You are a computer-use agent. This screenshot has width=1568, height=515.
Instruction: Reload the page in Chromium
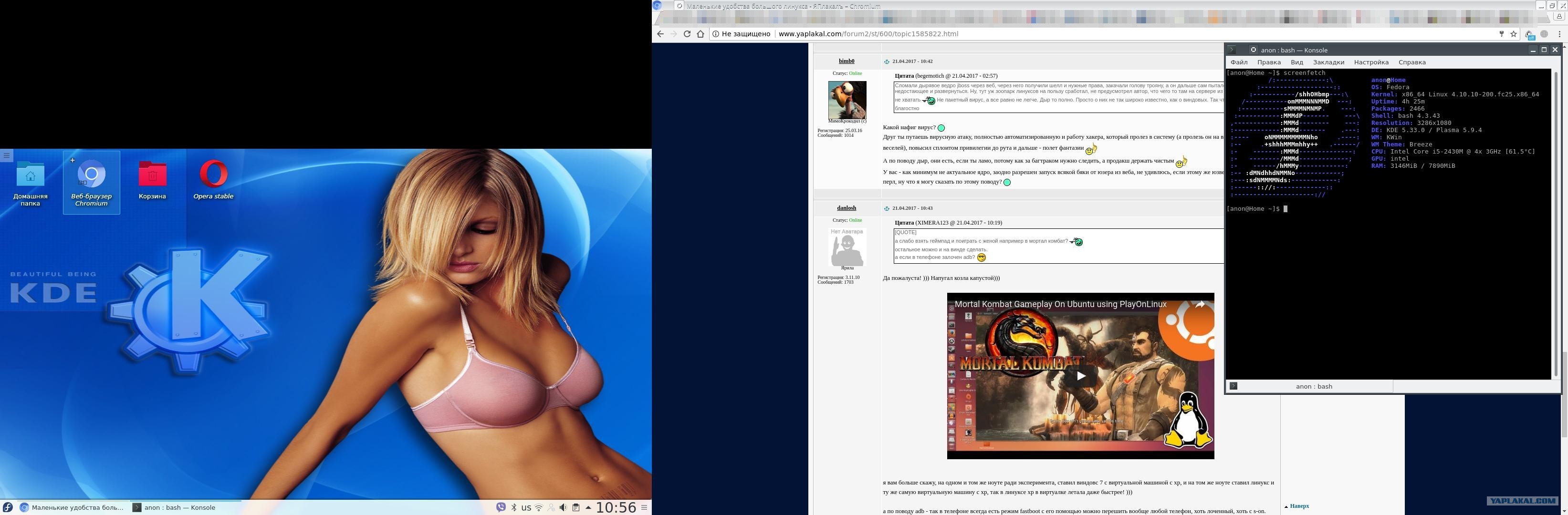687,34
